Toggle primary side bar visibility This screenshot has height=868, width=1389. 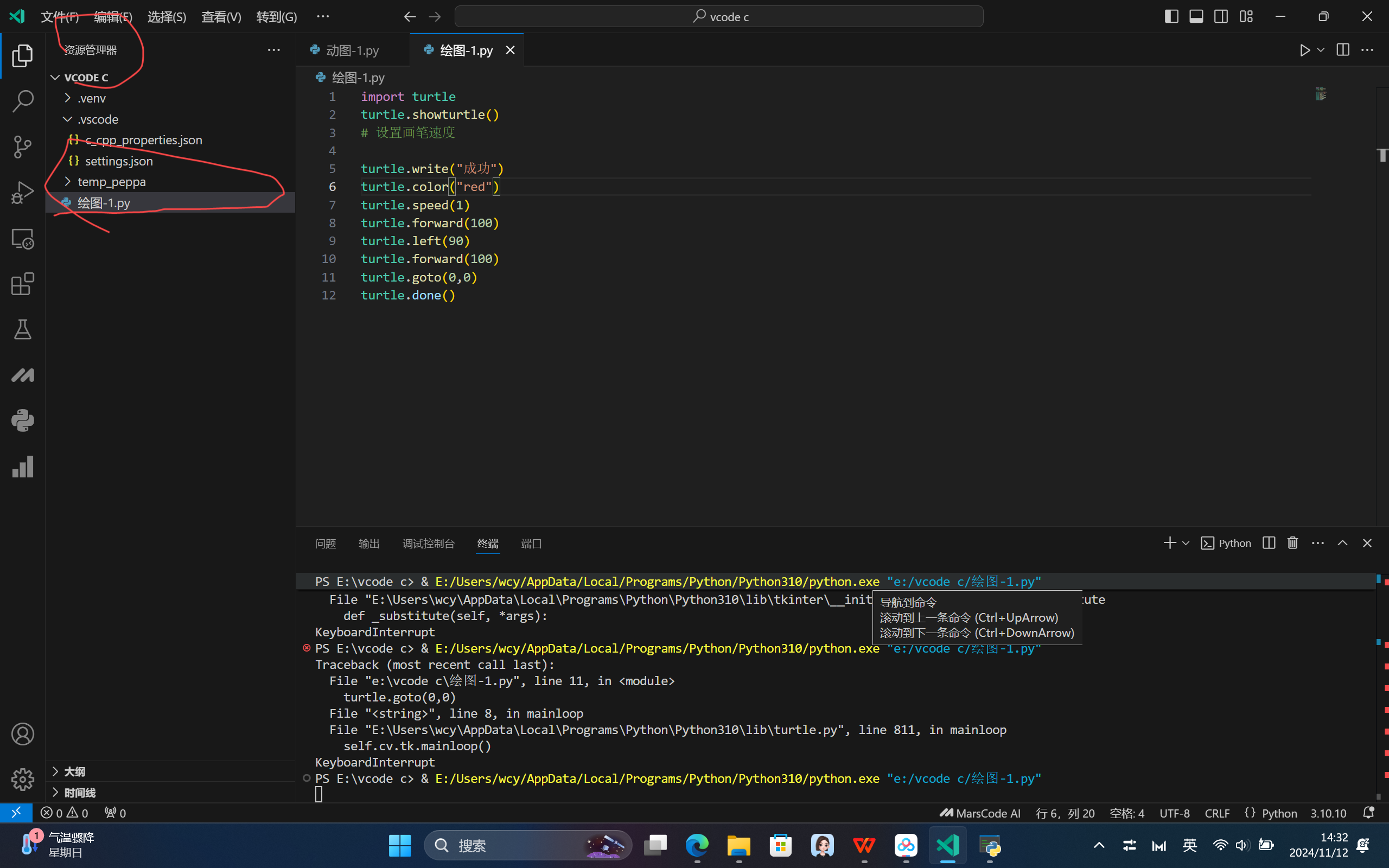(x=1171, y=17)
